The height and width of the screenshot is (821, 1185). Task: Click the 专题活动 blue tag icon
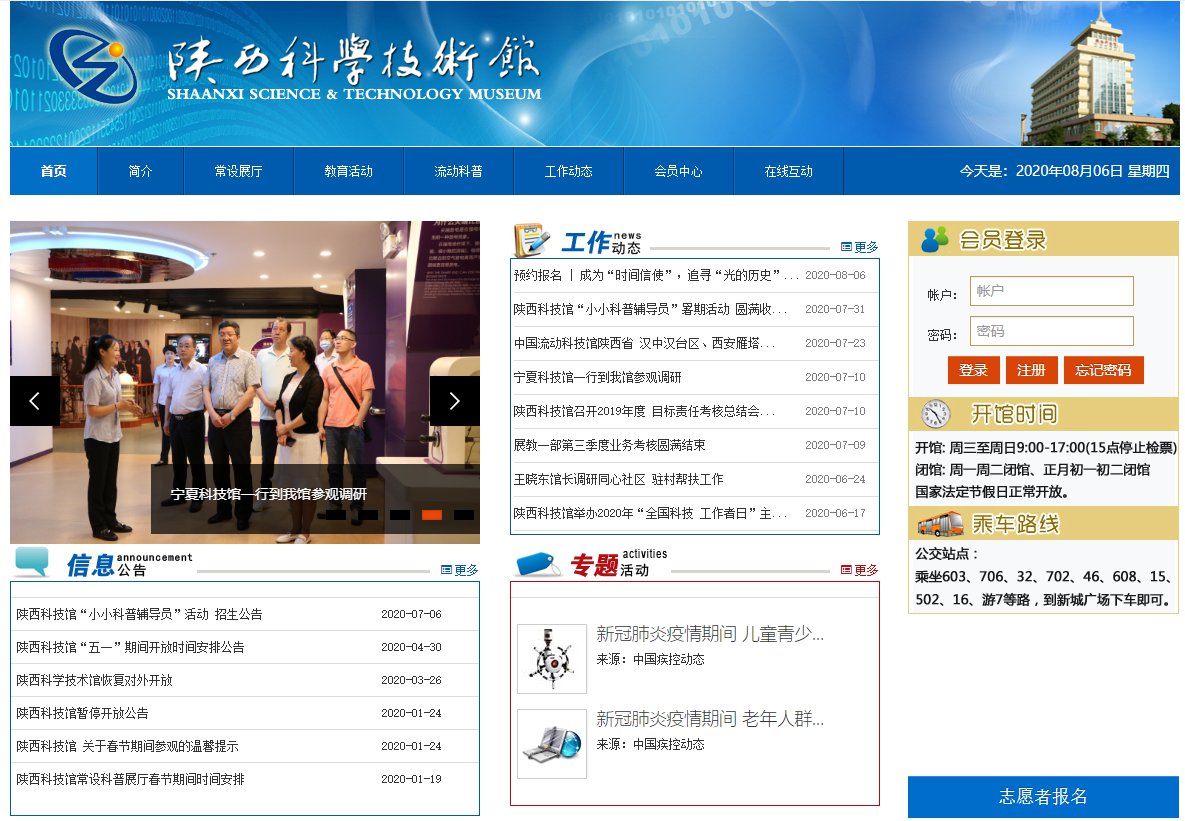click(x=538, y=564)
